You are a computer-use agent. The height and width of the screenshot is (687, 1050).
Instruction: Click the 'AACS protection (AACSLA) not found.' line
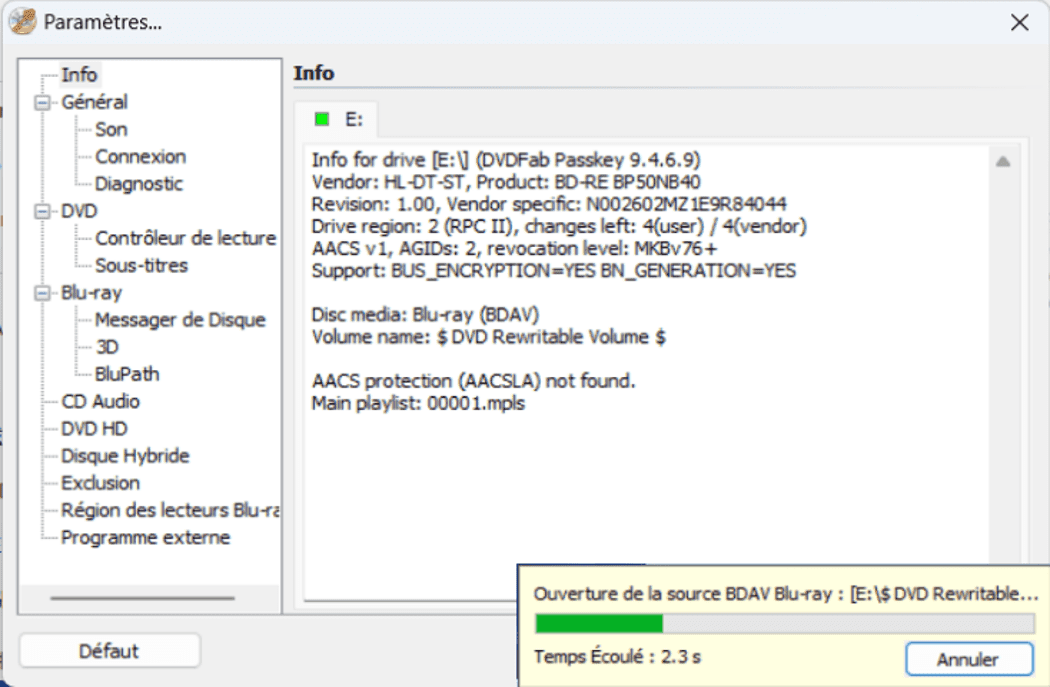[x=473, y=381]
